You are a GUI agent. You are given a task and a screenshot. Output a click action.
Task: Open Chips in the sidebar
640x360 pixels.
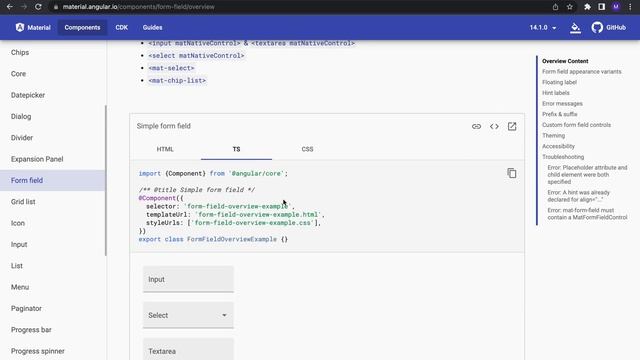[x=53, y=52]
